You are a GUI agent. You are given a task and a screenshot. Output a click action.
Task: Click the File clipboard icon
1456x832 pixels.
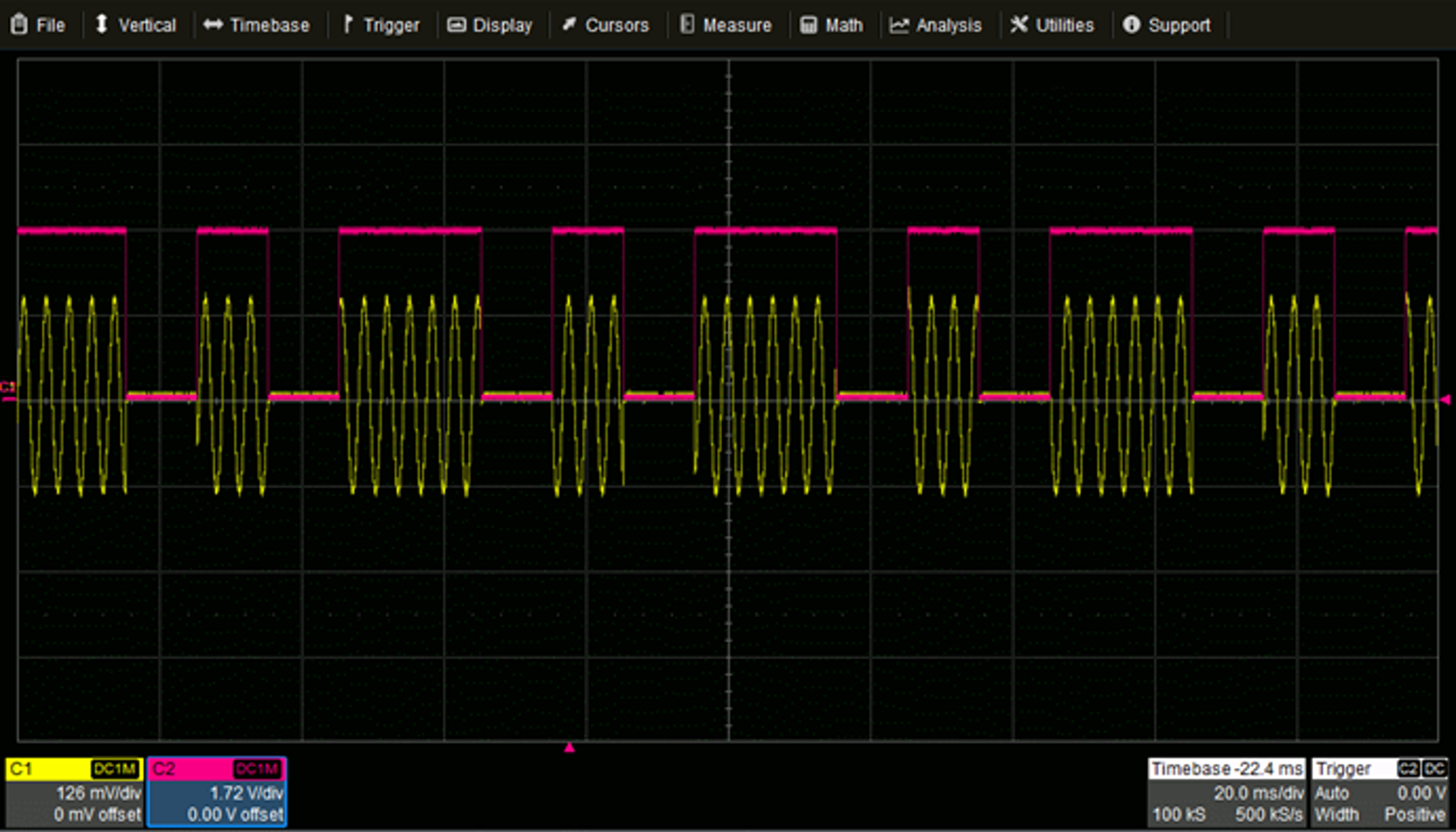(x=19, y=25)
